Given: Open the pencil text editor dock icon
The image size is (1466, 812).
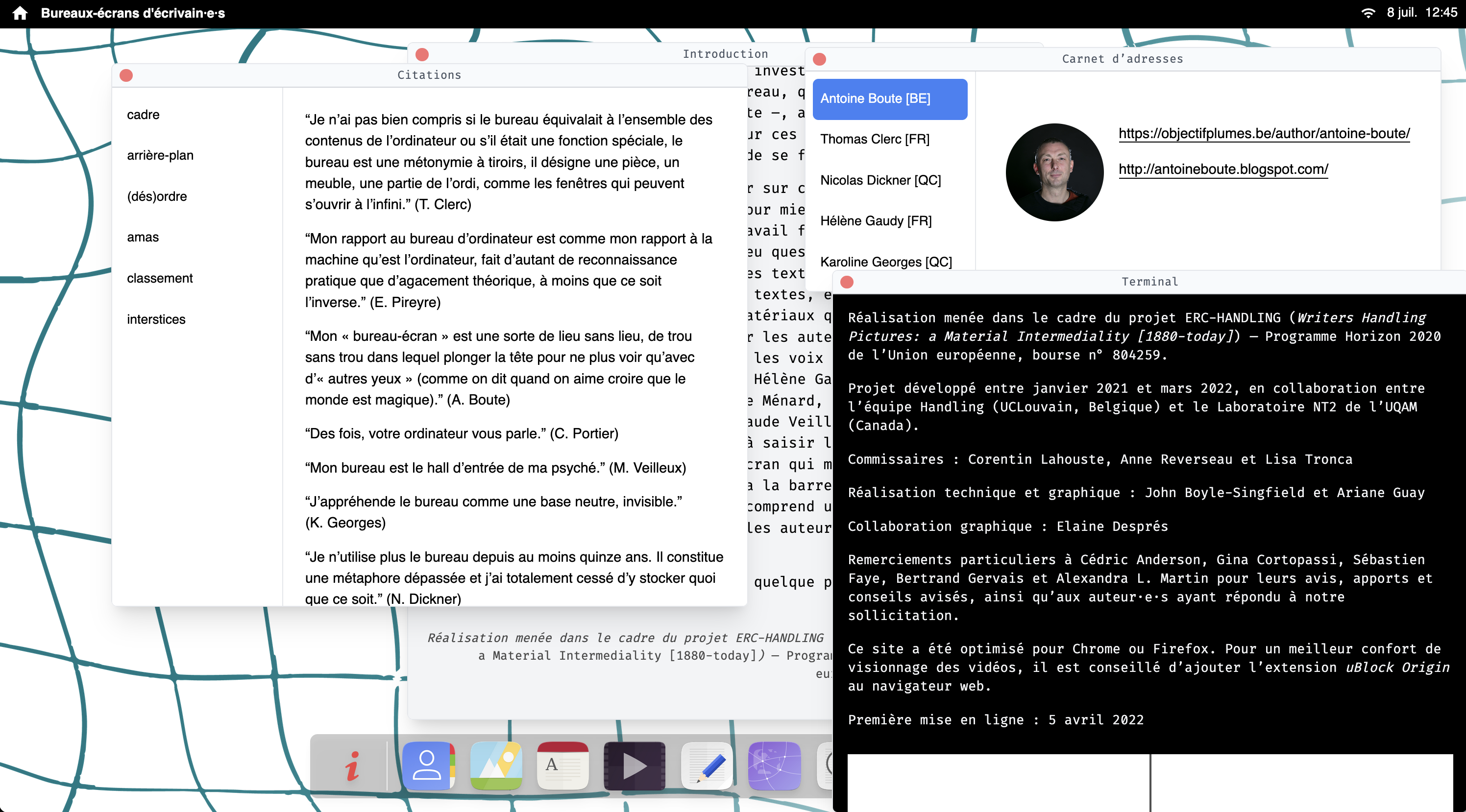Looking at the screenshot, I should tap(707, 766).
